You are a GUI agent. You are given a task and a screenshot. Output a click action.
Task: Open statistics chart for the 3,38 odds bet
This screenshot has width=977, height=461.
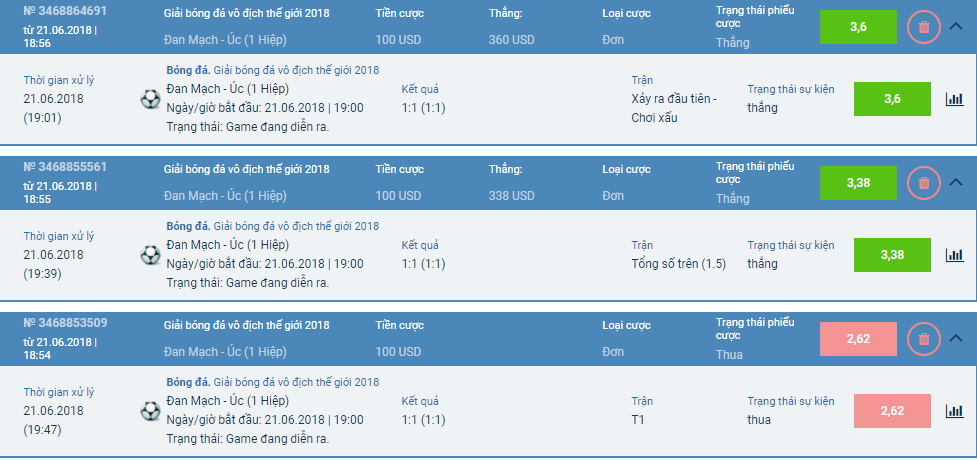click(x=954, y=255)
